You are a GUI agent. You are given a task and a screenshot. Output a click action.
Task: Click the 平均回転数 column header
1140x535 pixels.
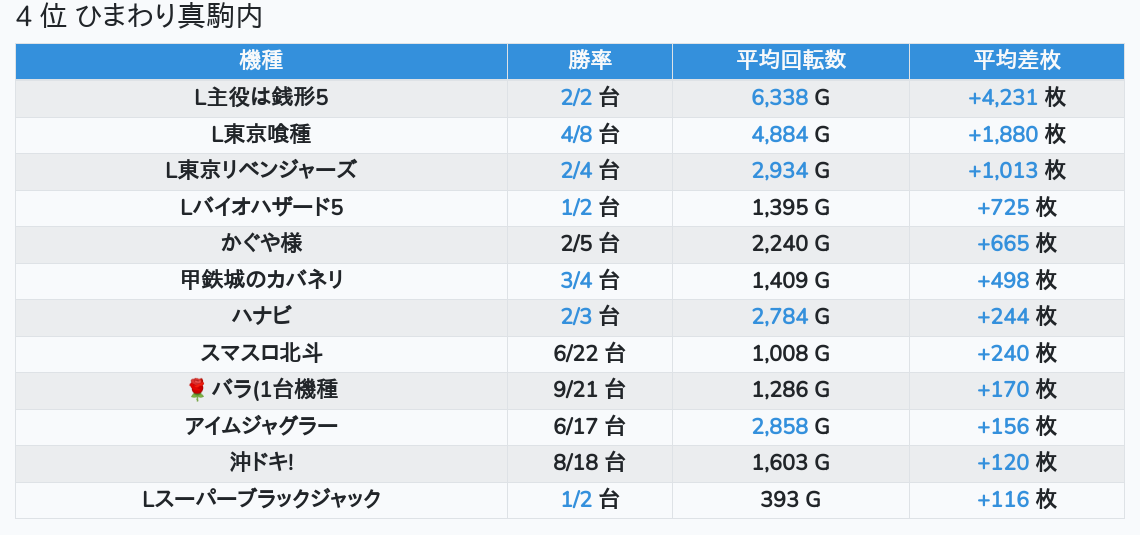coord(791,60)
